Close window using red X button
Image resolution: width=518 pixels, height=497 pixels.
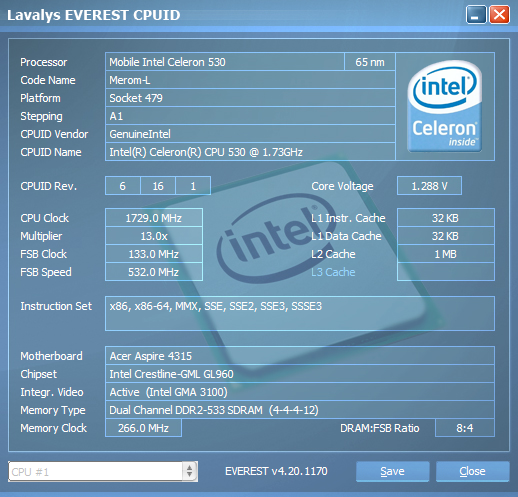coord(499,15)
